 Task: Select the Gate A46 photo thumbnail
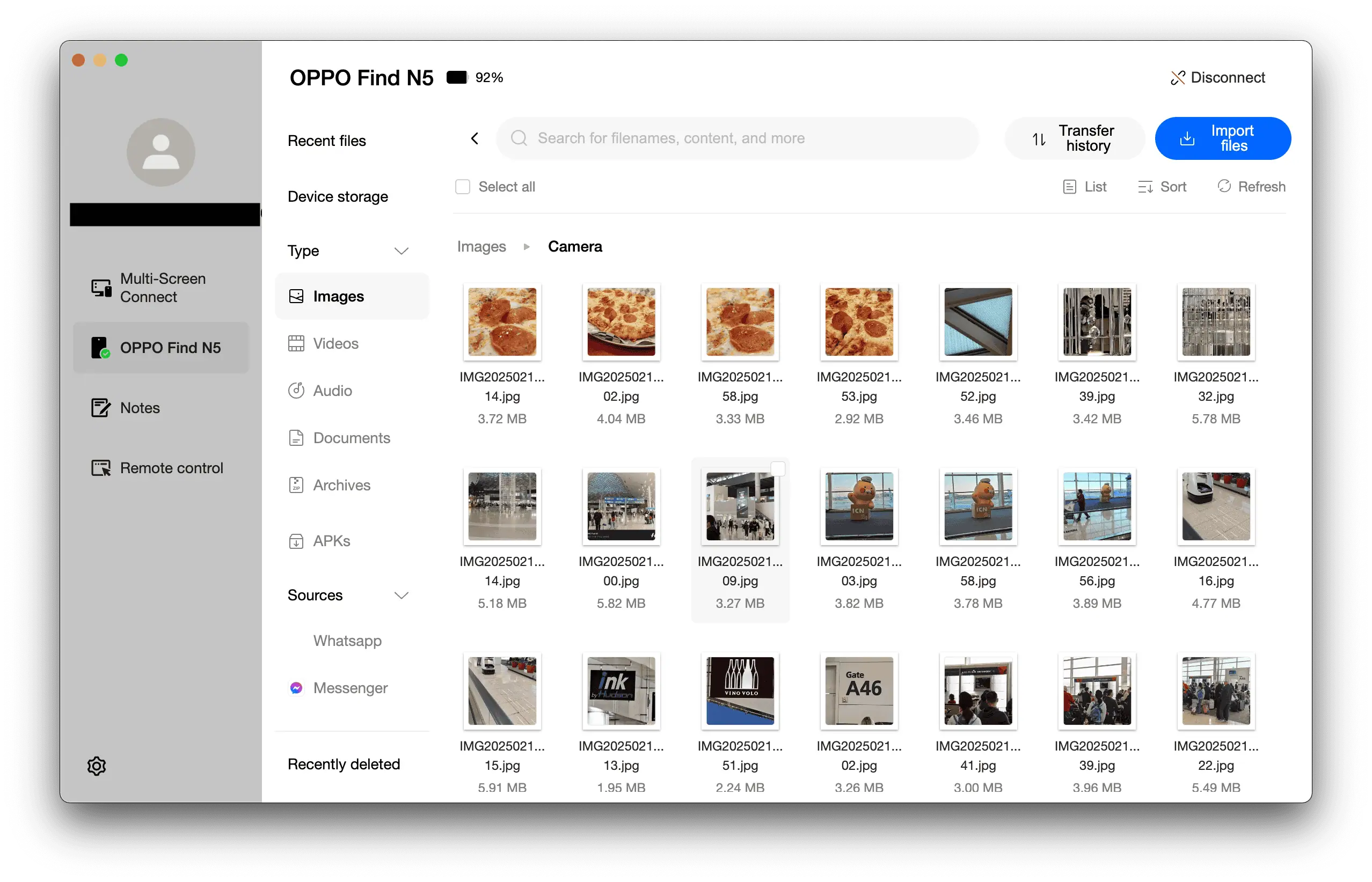(858, 690)
